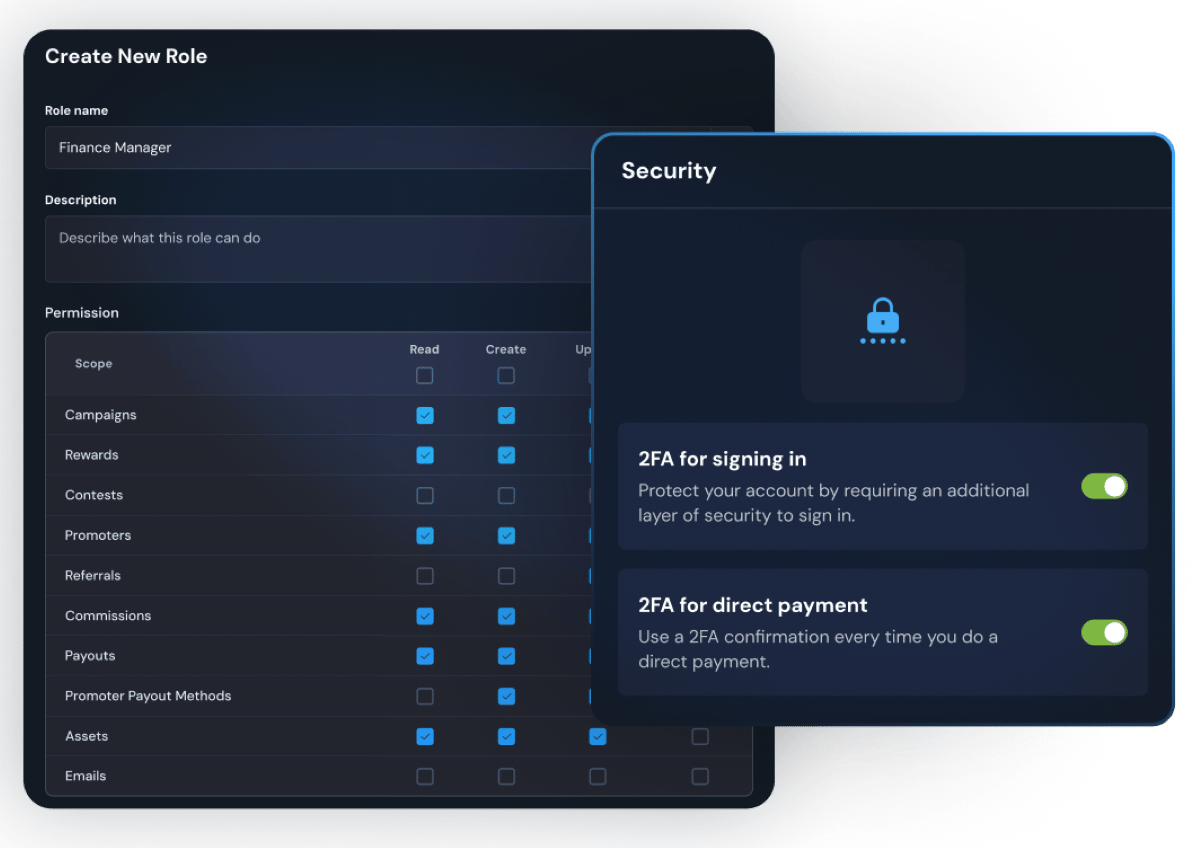This screenshot has height=848, width=1190.
Task: Click the Permission section label
Action: [82, 313]
